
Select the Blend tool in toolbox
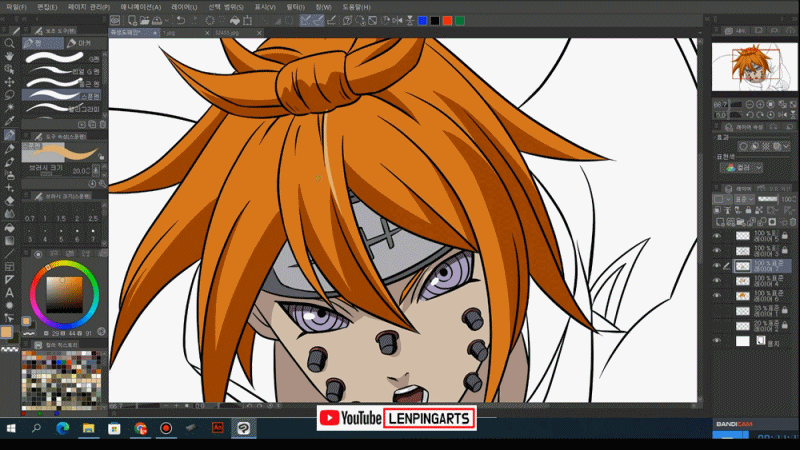(9, 214)
